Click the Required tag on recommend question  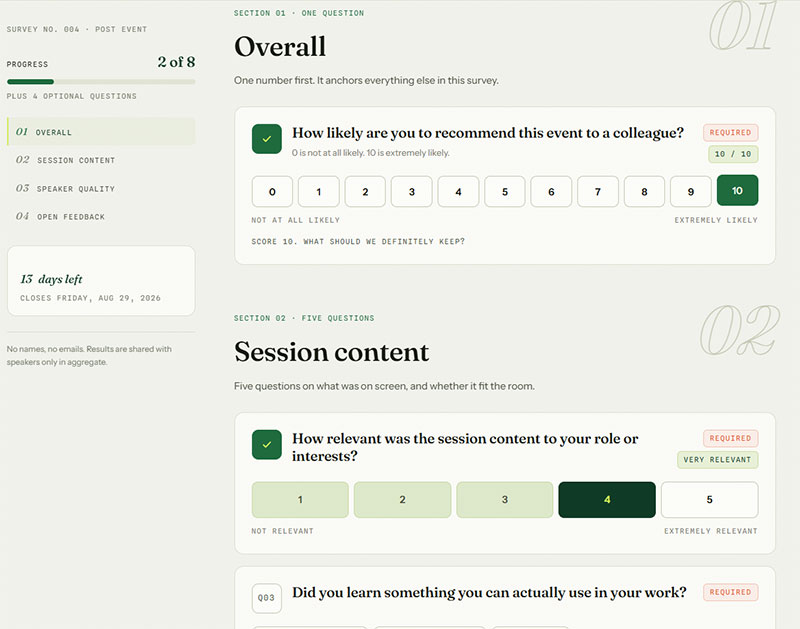pos(730,133)
